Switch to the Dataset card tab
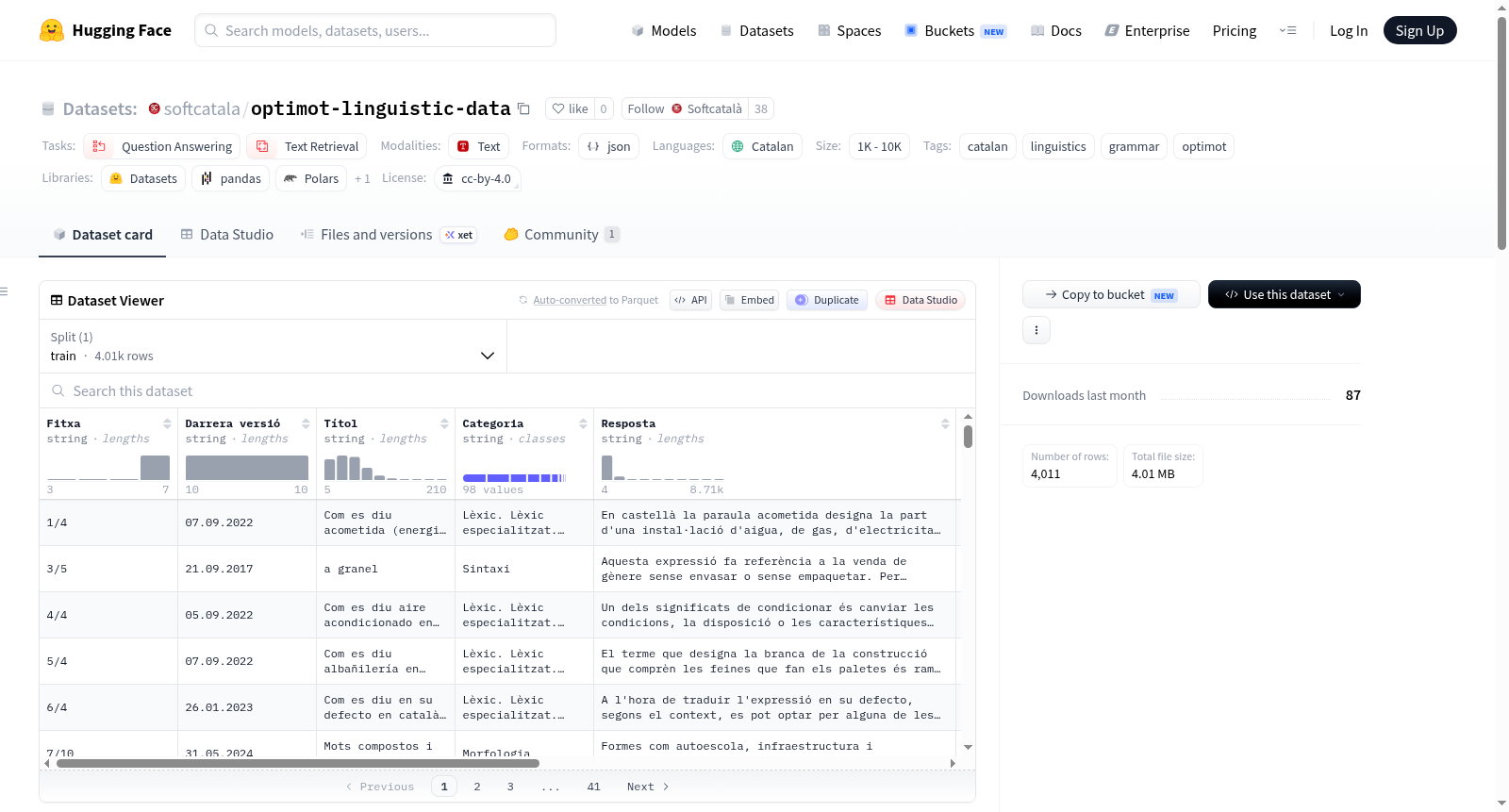The image size is (1509, 812). [102, 234]
